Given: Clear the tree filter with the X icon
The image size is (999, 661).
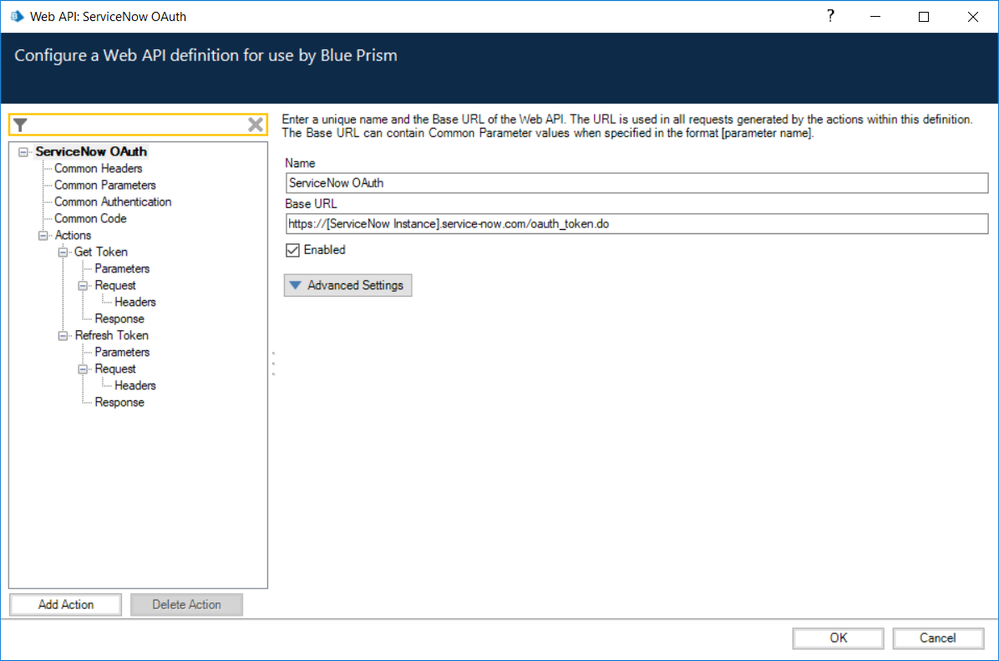Looking at the screenshot, I should tap(255, 125).
